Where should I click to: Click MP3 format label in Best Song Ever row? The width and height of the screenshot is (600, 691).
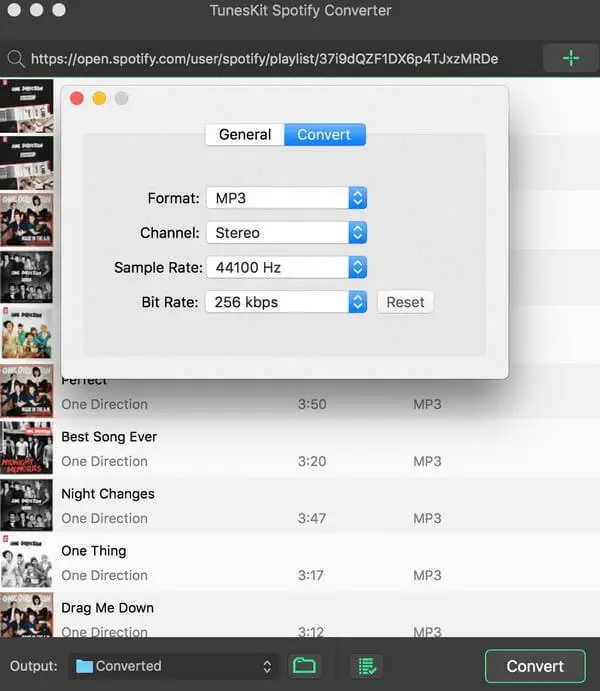tap(427, 461)
